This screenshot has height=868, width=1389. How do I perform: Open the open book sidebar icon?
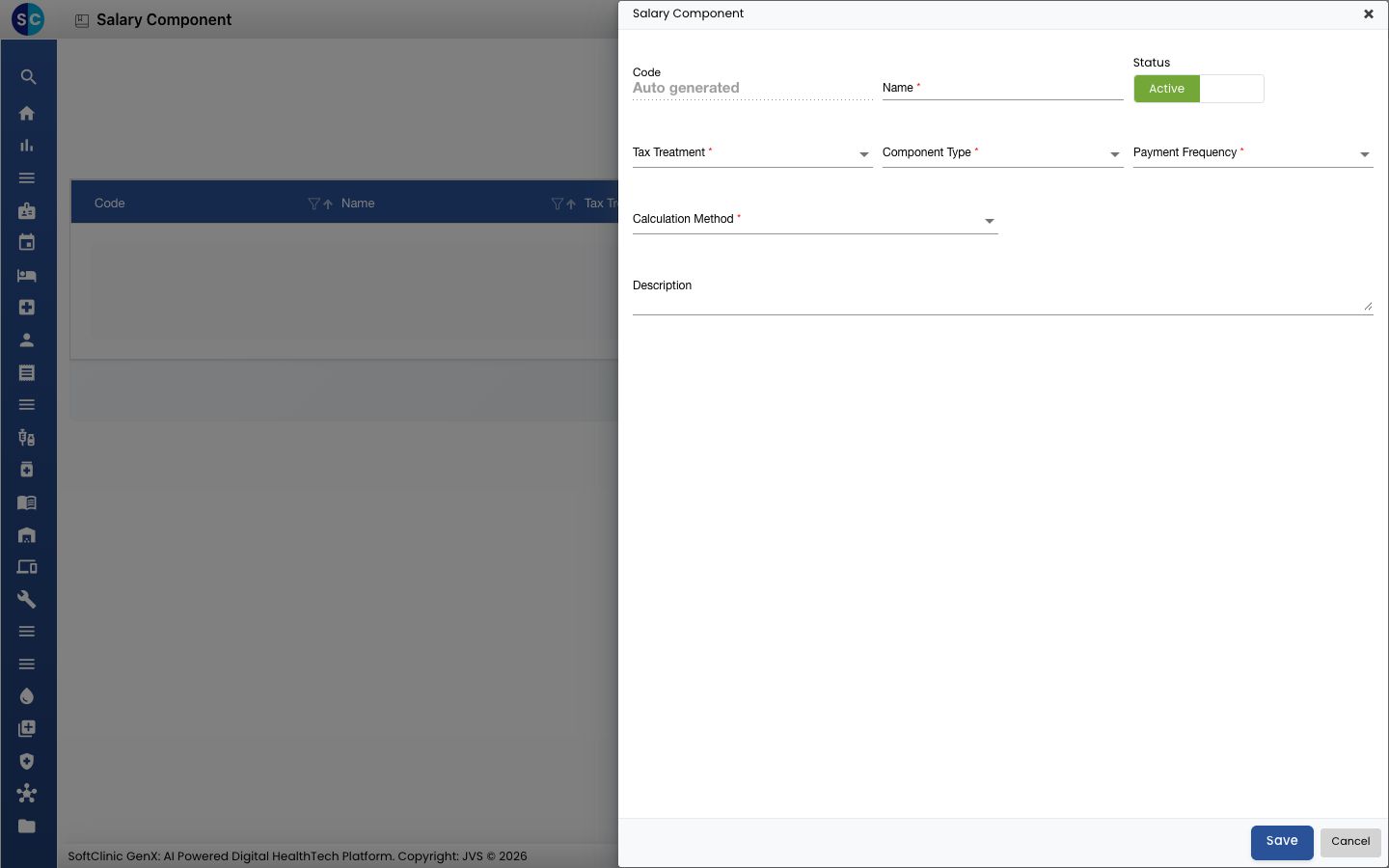point(27,502)
